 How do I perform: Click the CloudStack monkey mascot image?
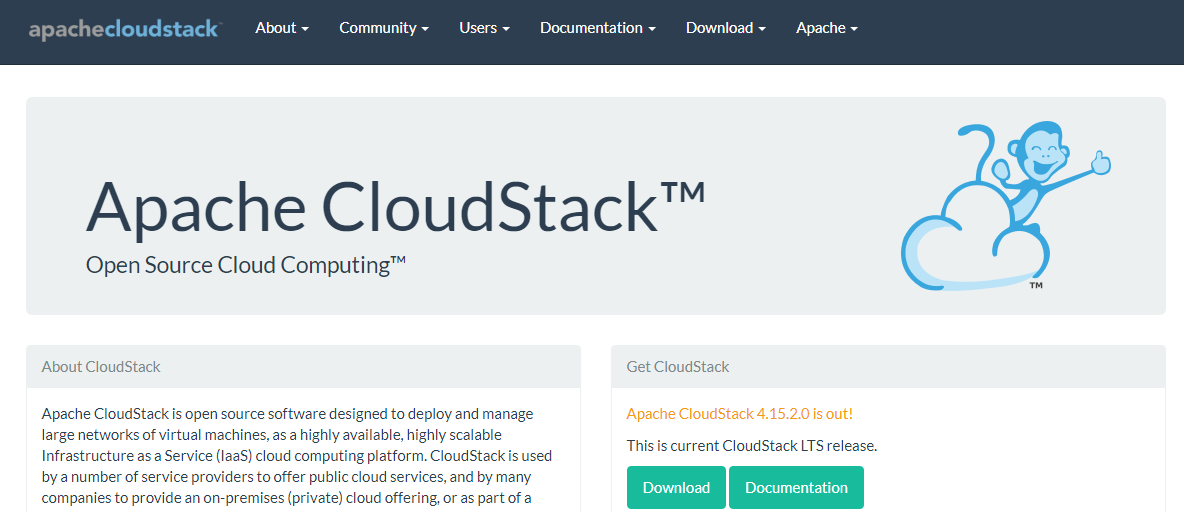(x=1006, y=208)
